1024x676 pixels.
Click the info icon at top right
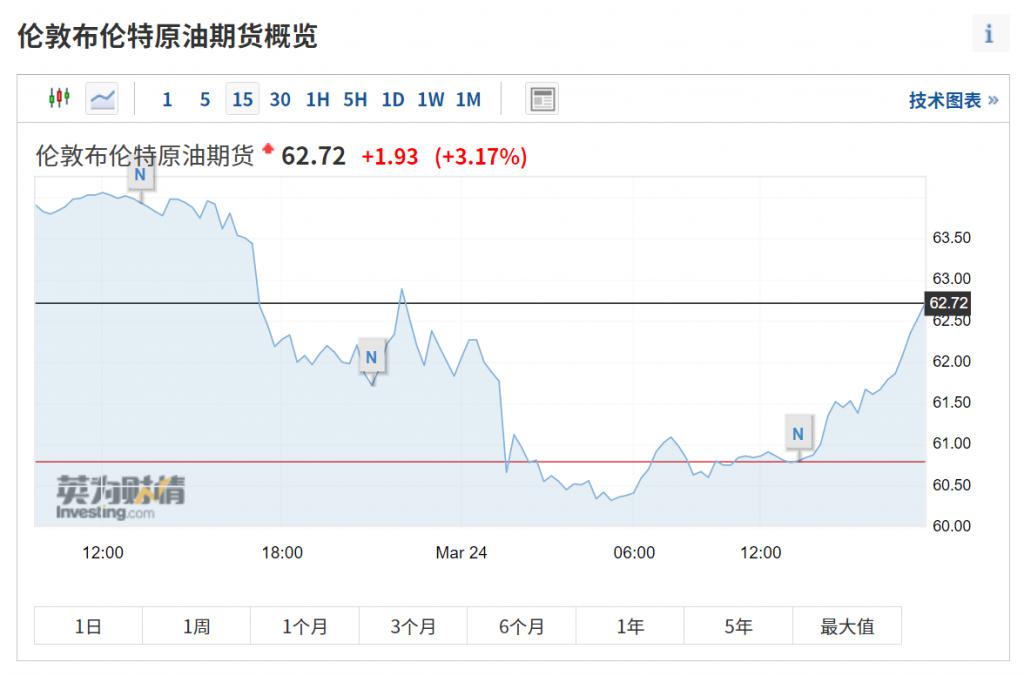tap(989, 34)
